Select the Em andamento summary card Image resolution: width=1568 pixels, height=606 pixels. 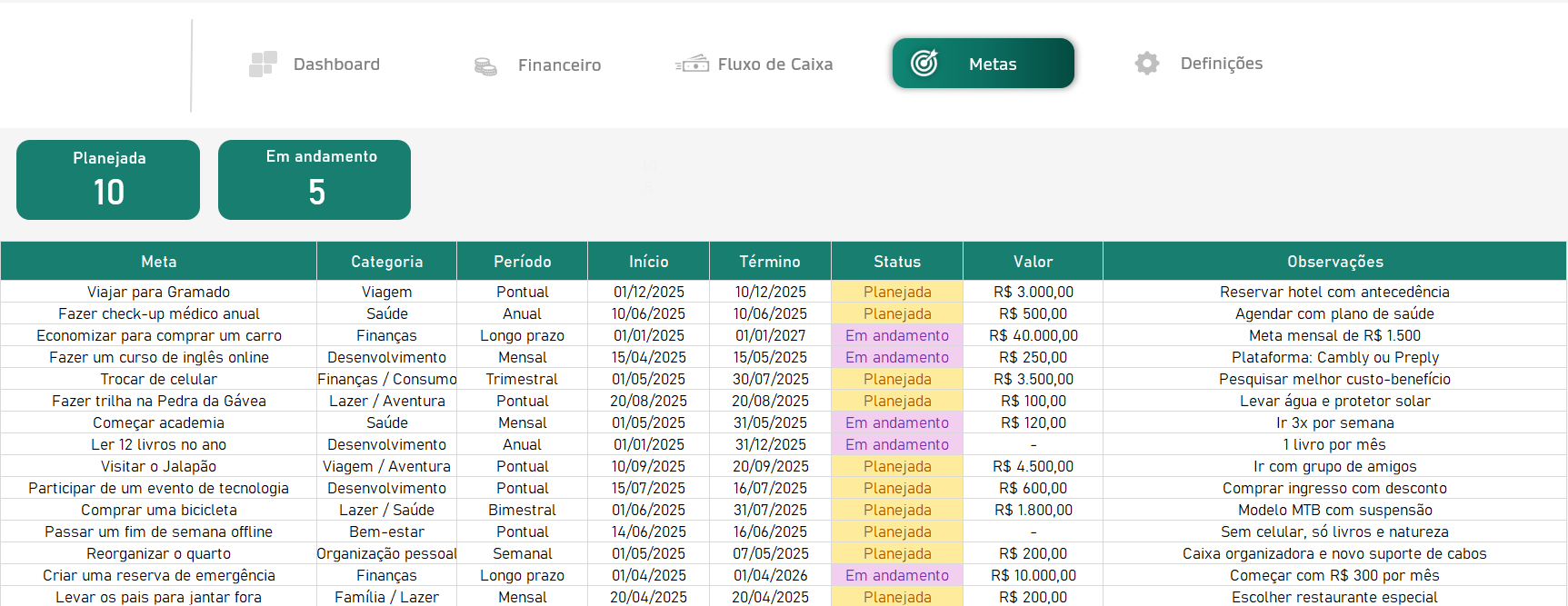[315, 180]
